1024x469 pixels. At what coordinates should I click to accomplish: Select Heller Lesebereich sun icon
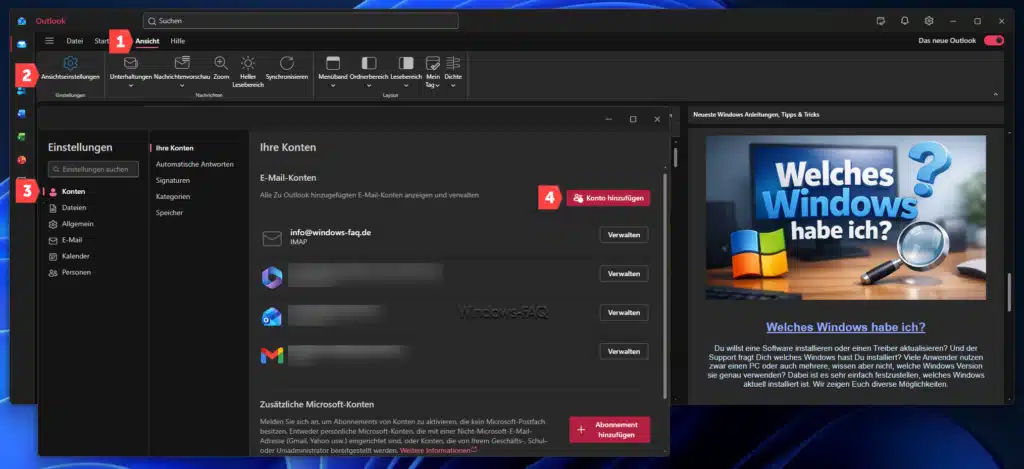click(x=247, y=63)
